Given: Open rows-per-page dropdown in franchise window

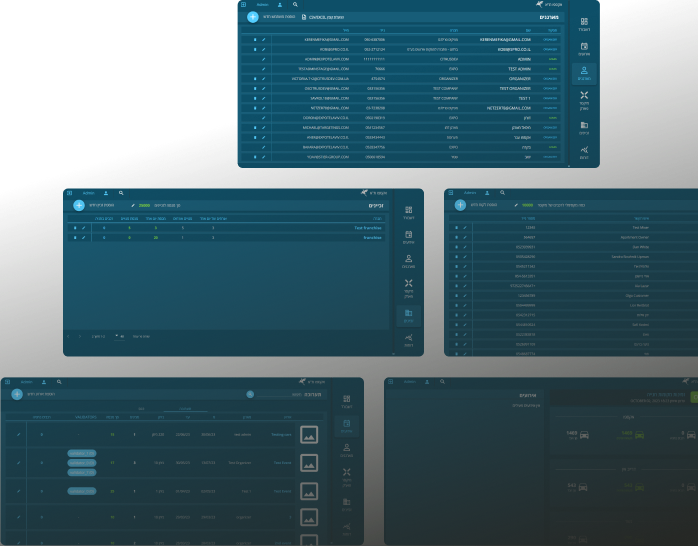Looking at the screenshot, I should coord(119,336).
